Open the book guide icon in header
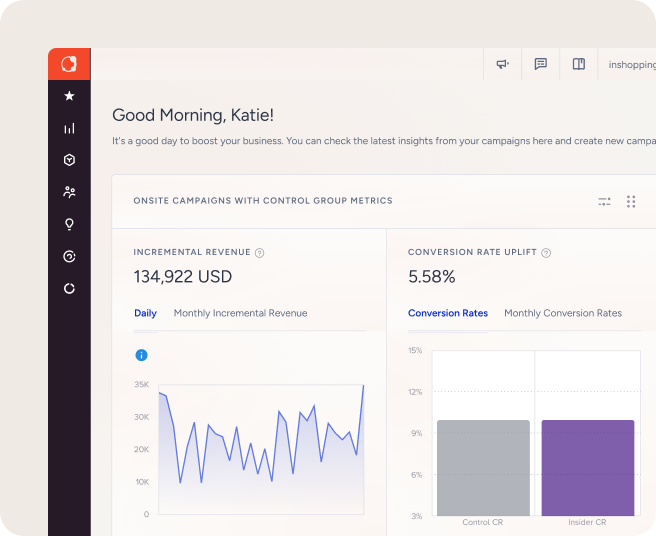The width and height of the screenshot is (656, 536). click(578, 64)
